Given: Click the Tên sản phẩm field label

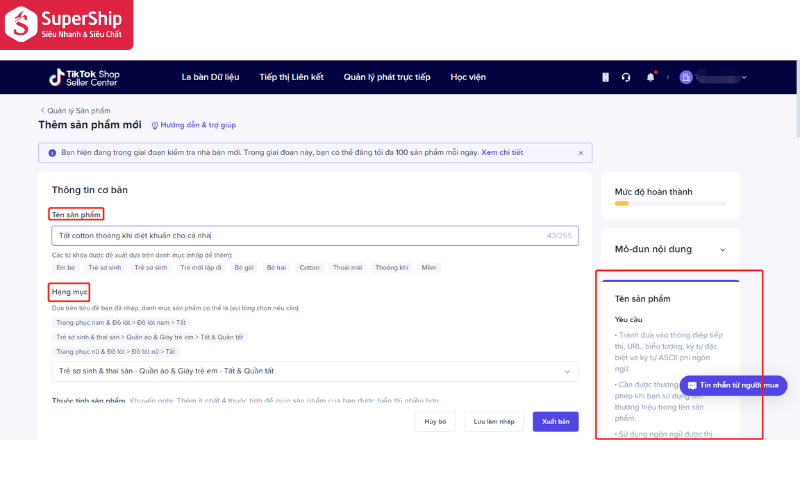Looking at the screenshot, I should point(76,215).
